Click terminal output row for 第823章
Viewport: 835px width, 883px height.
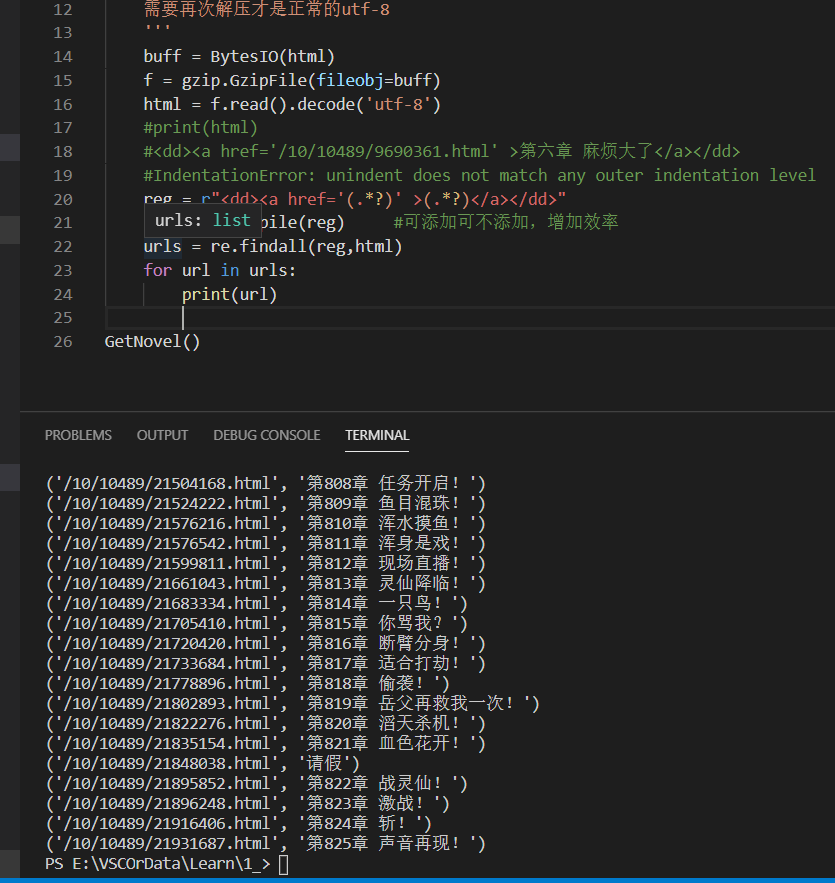248,803
